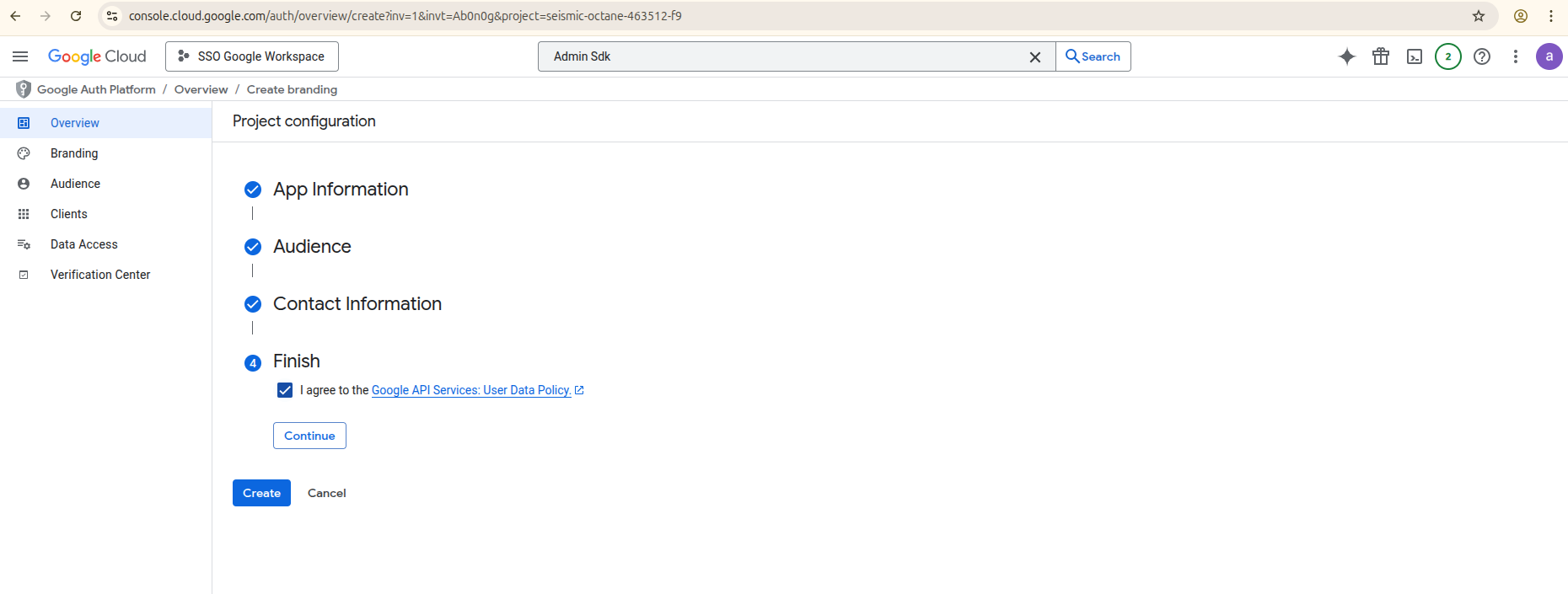Expand the App Information step
The height and width of the screenshot is (594, 1568).
(x=341, y=190)
